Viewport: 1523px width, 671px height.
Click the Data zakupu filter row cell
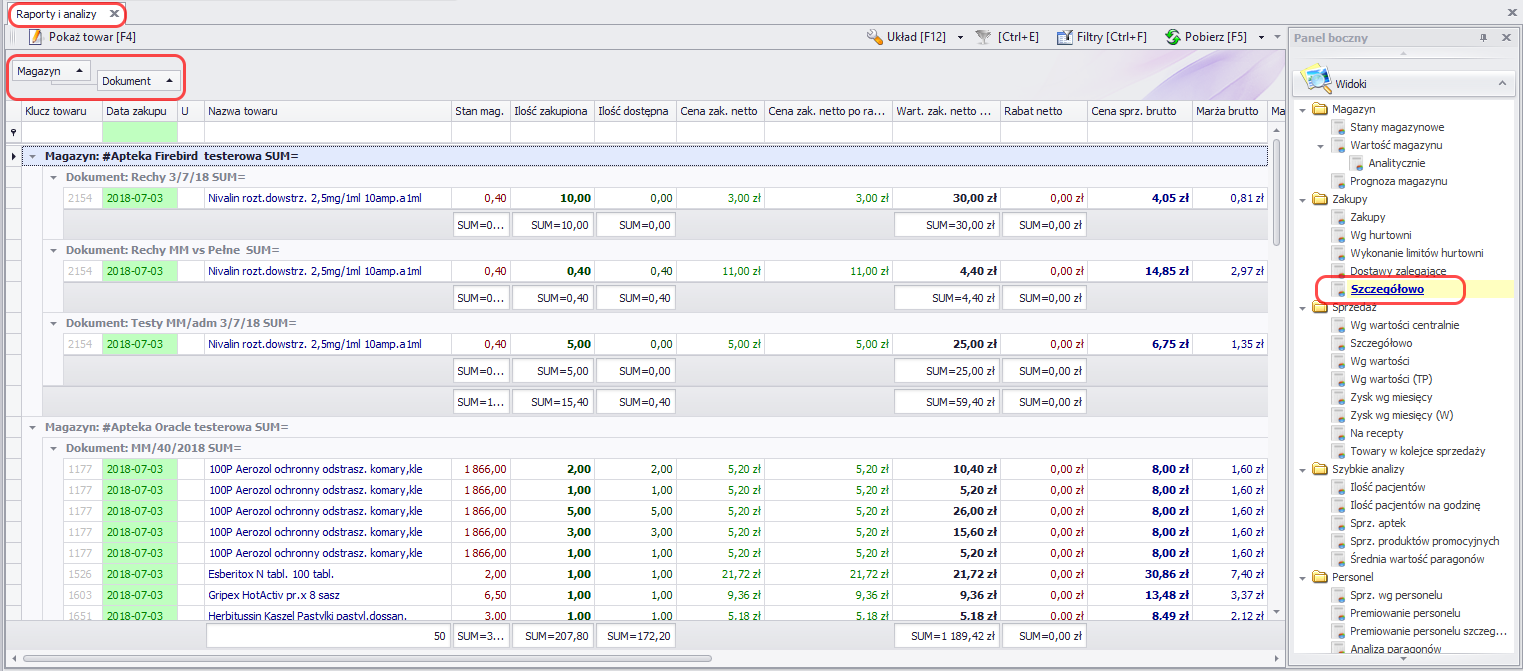139,132
